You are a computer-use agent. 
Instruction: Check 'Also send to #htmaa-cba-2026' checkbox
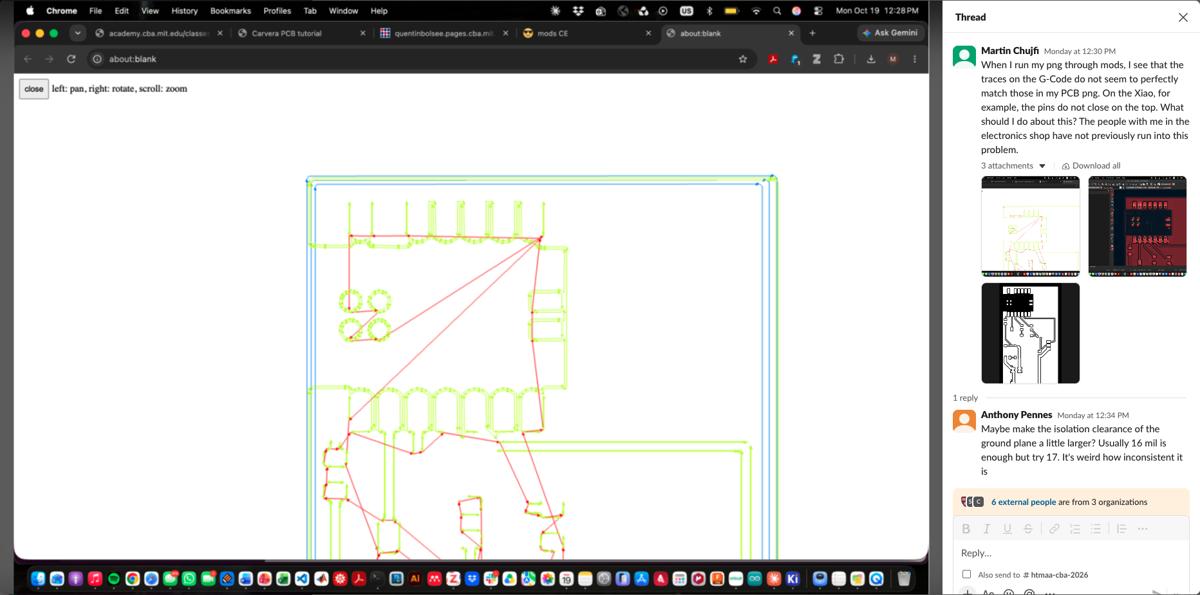coord(966,574)
